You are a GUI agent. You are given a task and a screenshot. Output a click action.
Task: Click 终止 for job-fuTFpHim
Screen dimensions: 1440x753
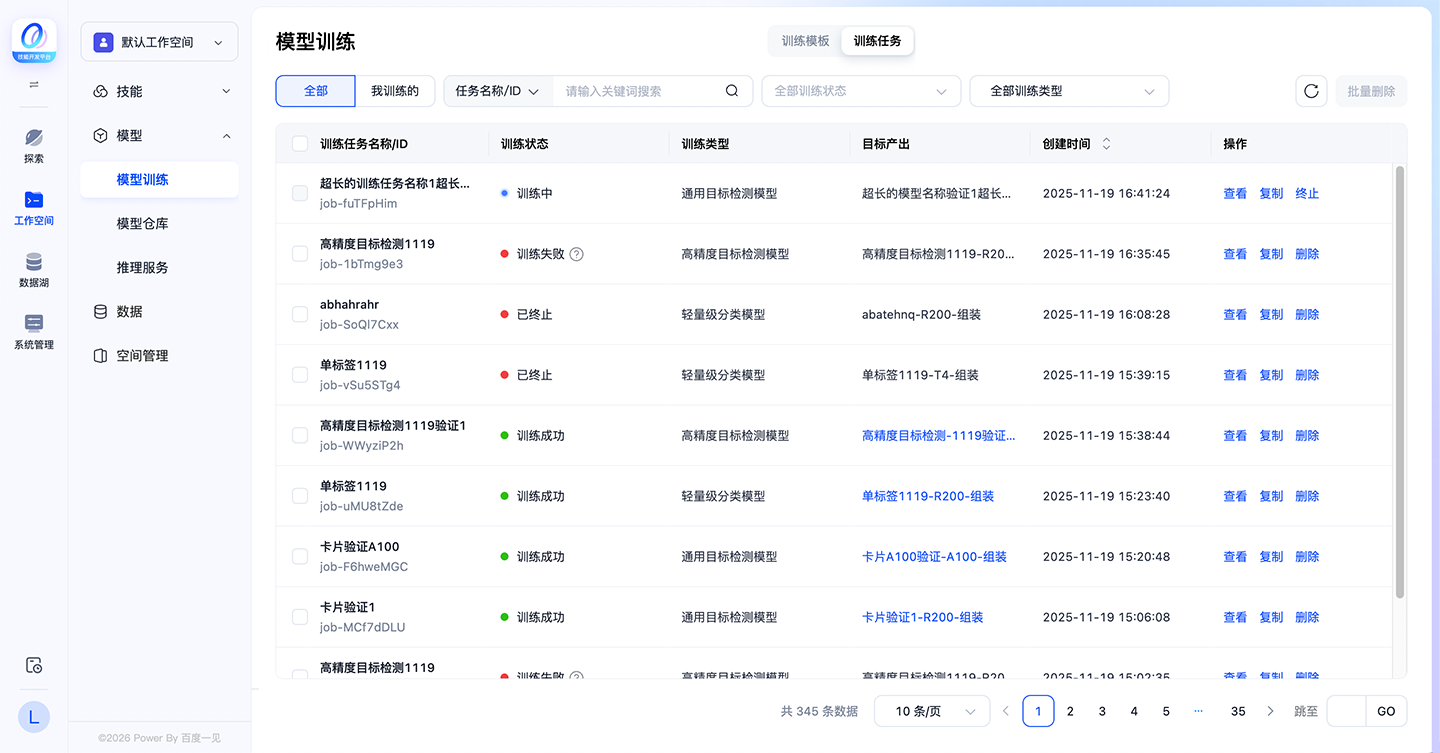(1307, 193)
